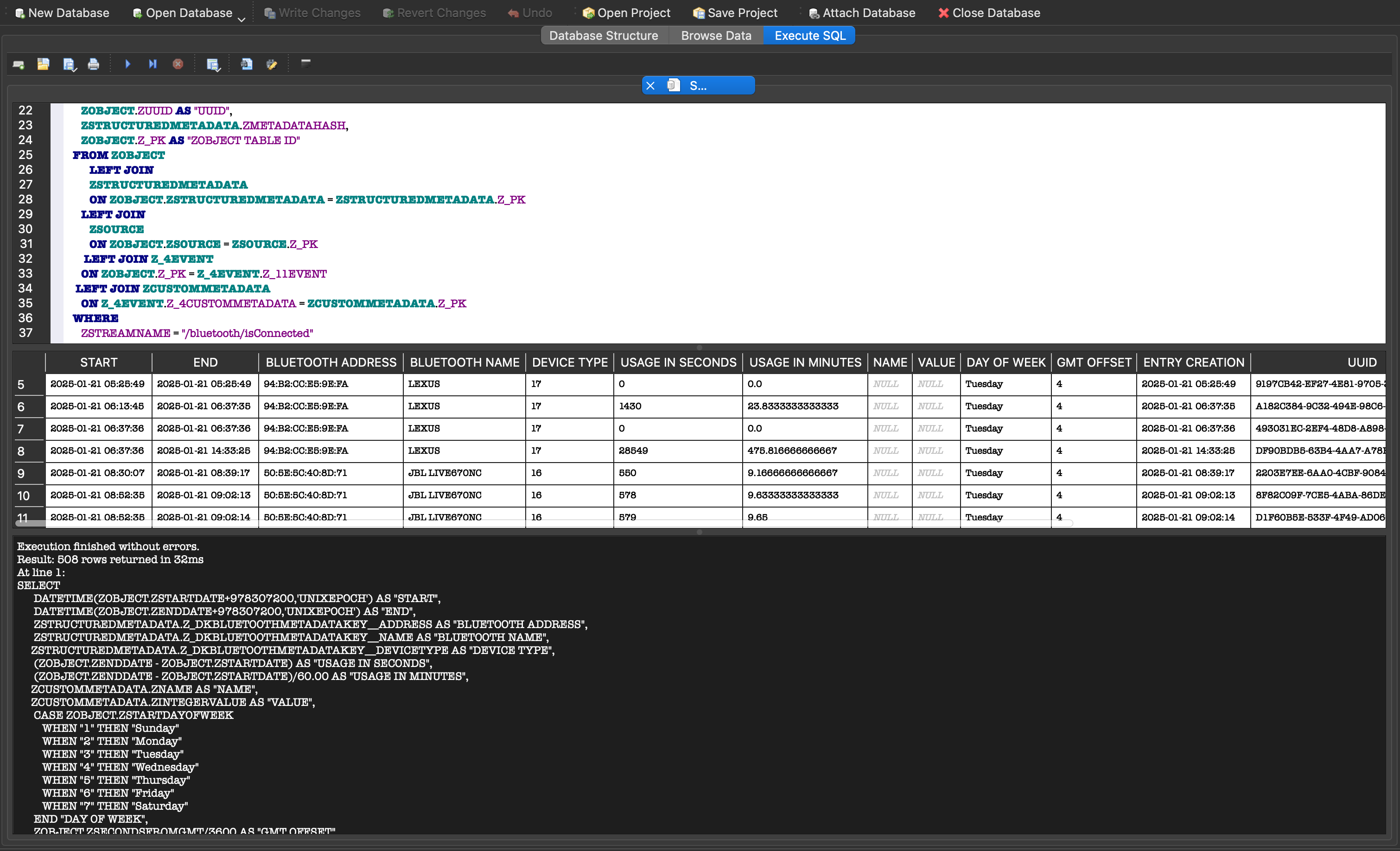Click the DEVICE TYPE column header

(570, 362)
